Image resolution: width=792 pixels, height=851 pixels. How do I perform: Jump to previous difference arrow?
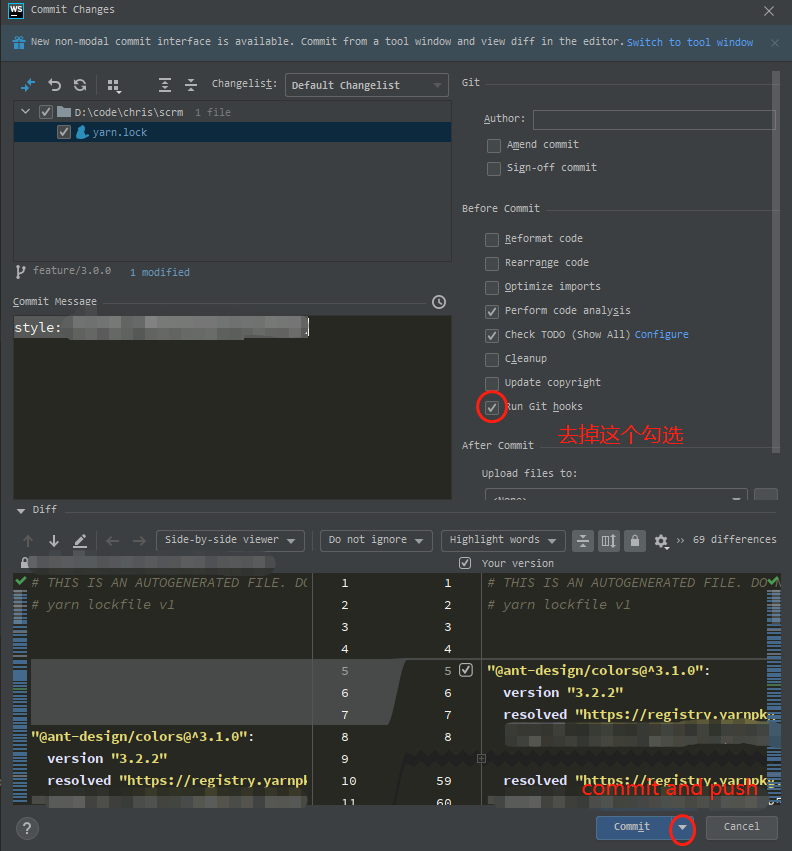pos(28,541)
